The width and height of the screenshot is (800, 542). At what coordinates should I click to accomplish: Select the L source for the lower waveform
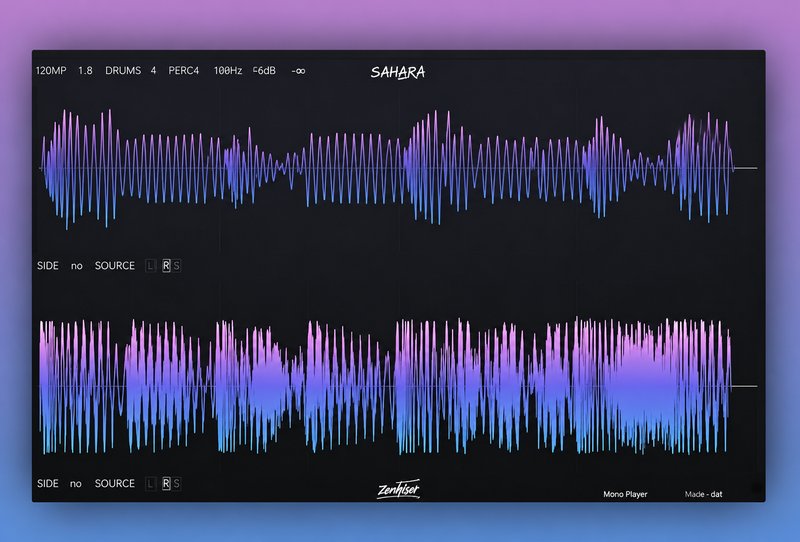click(x=150, y=483)
